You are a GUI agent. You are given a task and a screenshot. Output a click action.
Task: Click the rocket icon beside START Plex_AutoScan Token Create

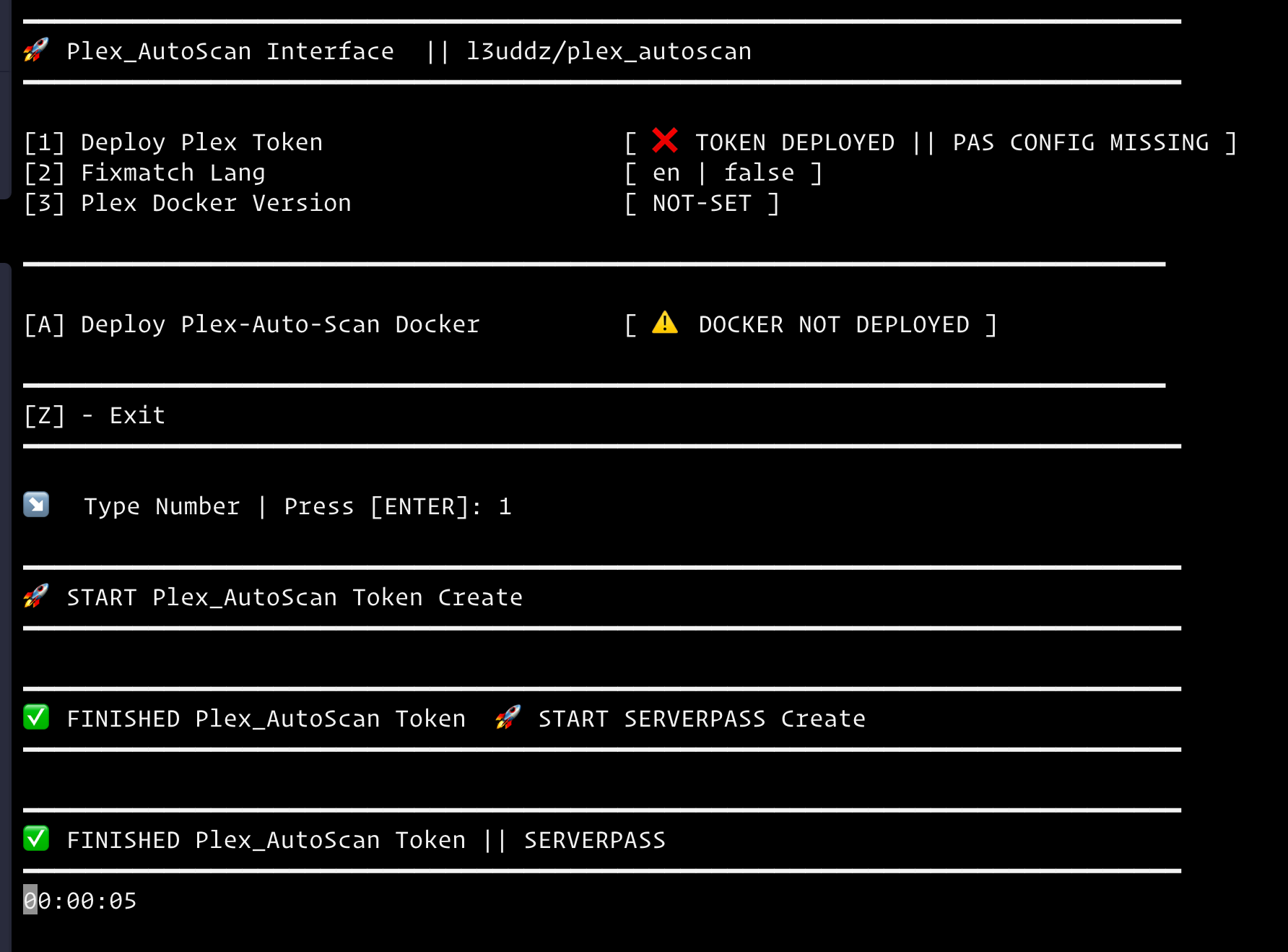click(36, 597)
